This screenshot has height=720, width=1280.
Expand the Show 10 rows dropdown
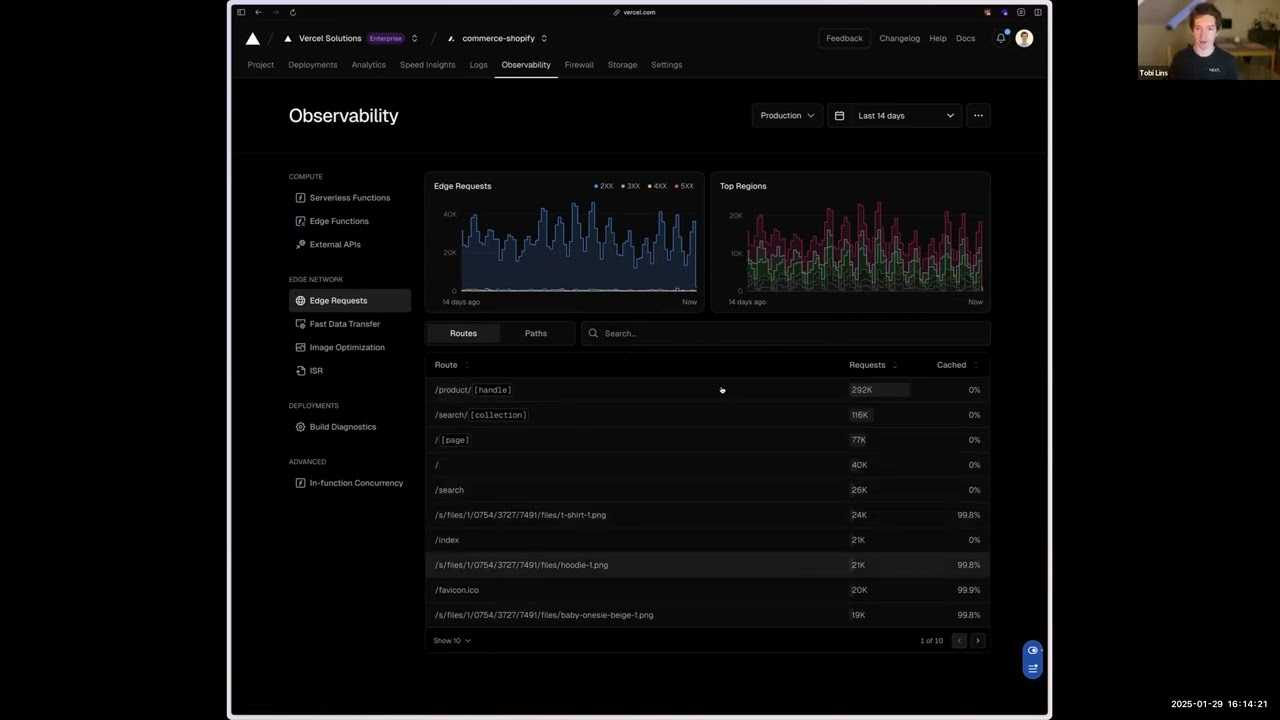pyautogui.click(x=452, y=640)
